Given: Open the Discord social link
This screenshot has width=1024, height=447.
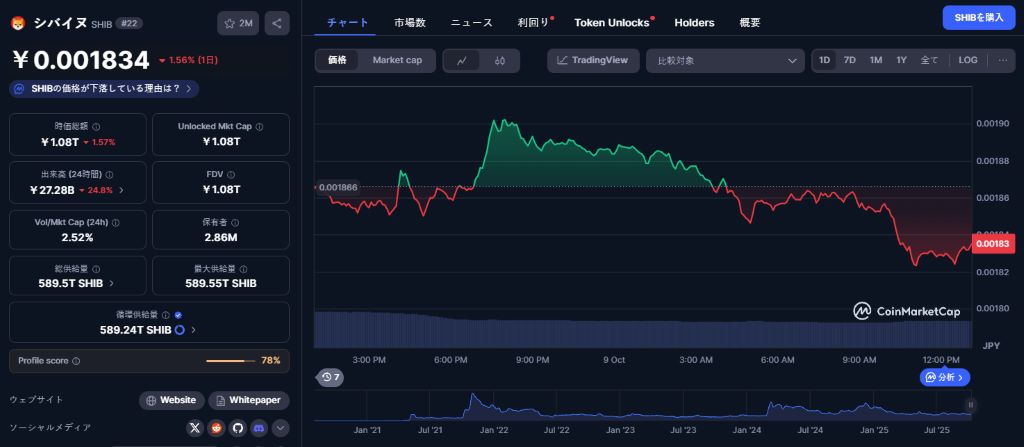Looking at the screenshot, I should coord(259,428).
